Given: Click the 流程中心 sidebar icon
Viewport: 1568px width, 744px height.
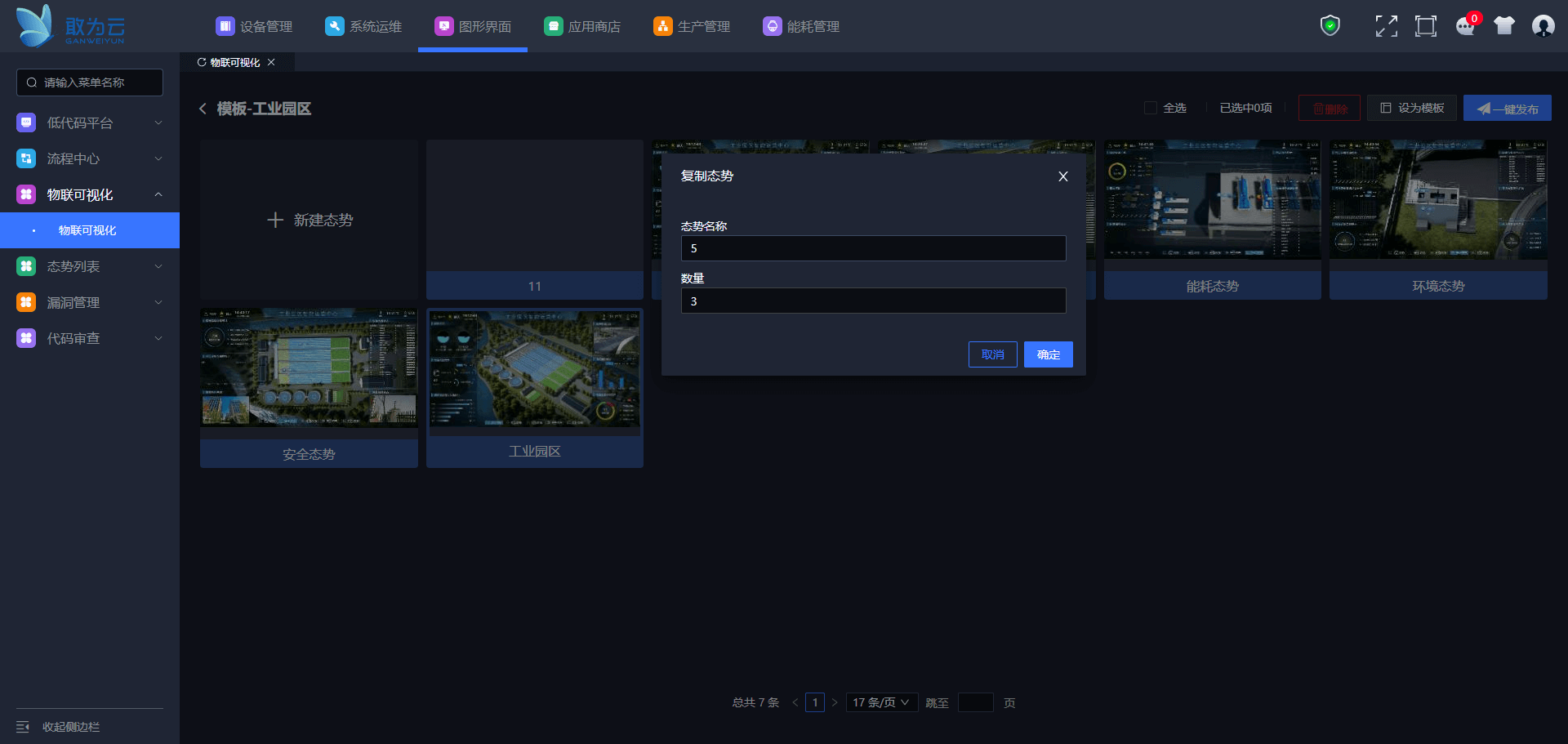Looking at the screenshot, I should pos(26,158).
